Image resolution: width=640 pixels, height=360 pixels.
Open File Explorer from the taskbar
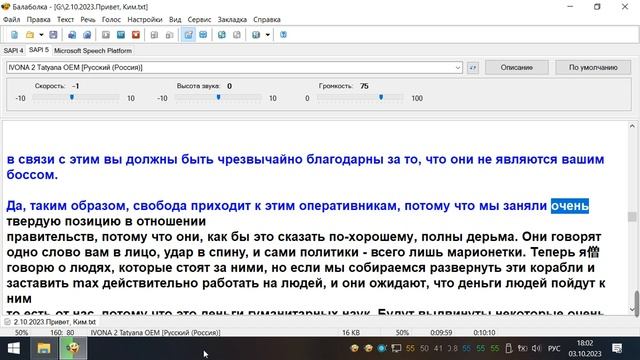pyautogui.click(x=44, y=349)
